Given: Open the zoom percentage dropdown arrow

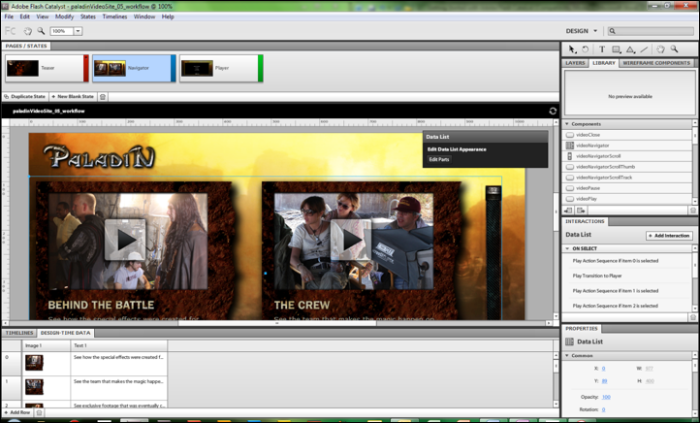Looking at the screenshot, I should pyautogui.click(x=78, y=31).
